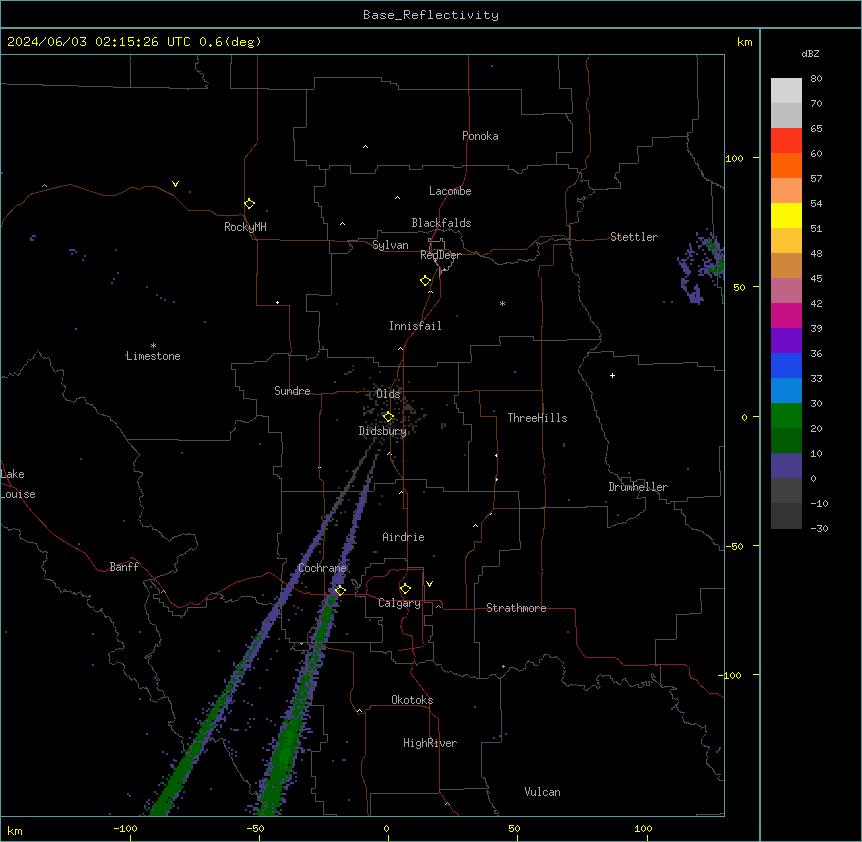Viewport: 862px width, 842px height.
Task: Click the purple echo cluster east of Stettler
Action: click(x=701, y=268)
